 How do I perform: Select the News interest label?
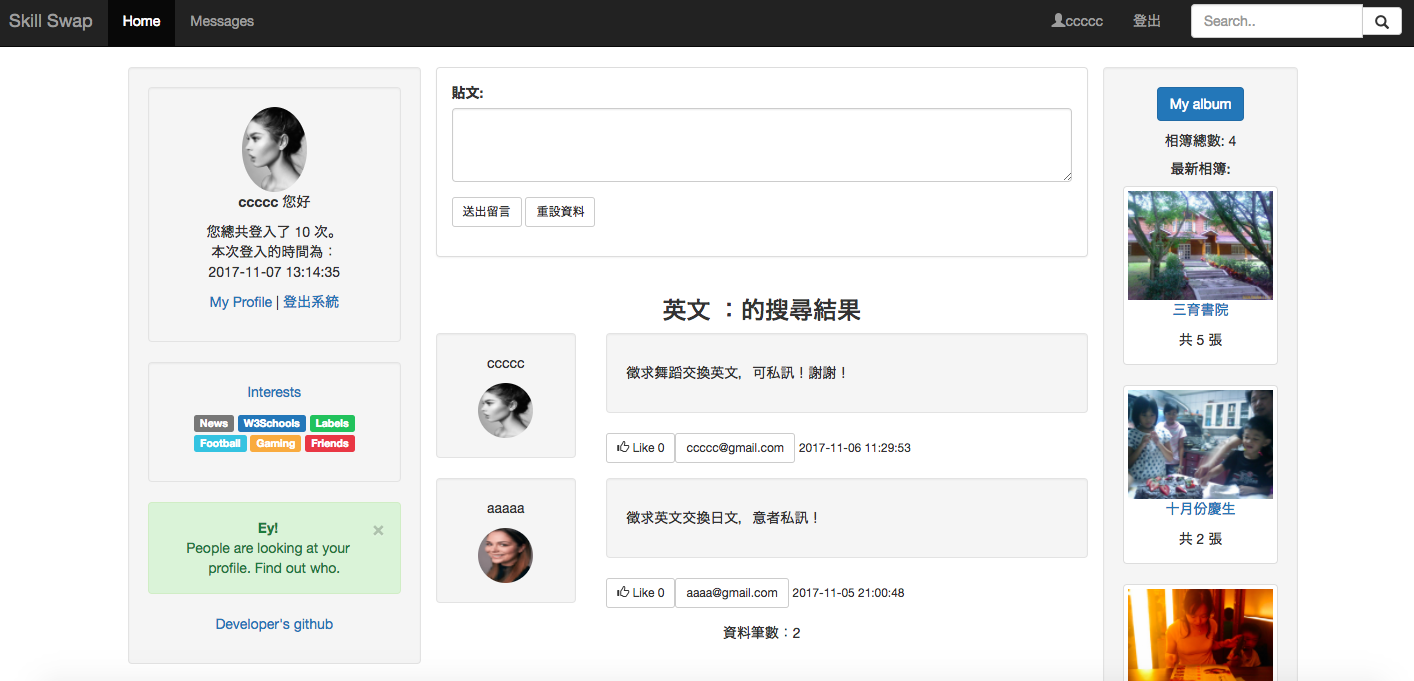[214, 424]
